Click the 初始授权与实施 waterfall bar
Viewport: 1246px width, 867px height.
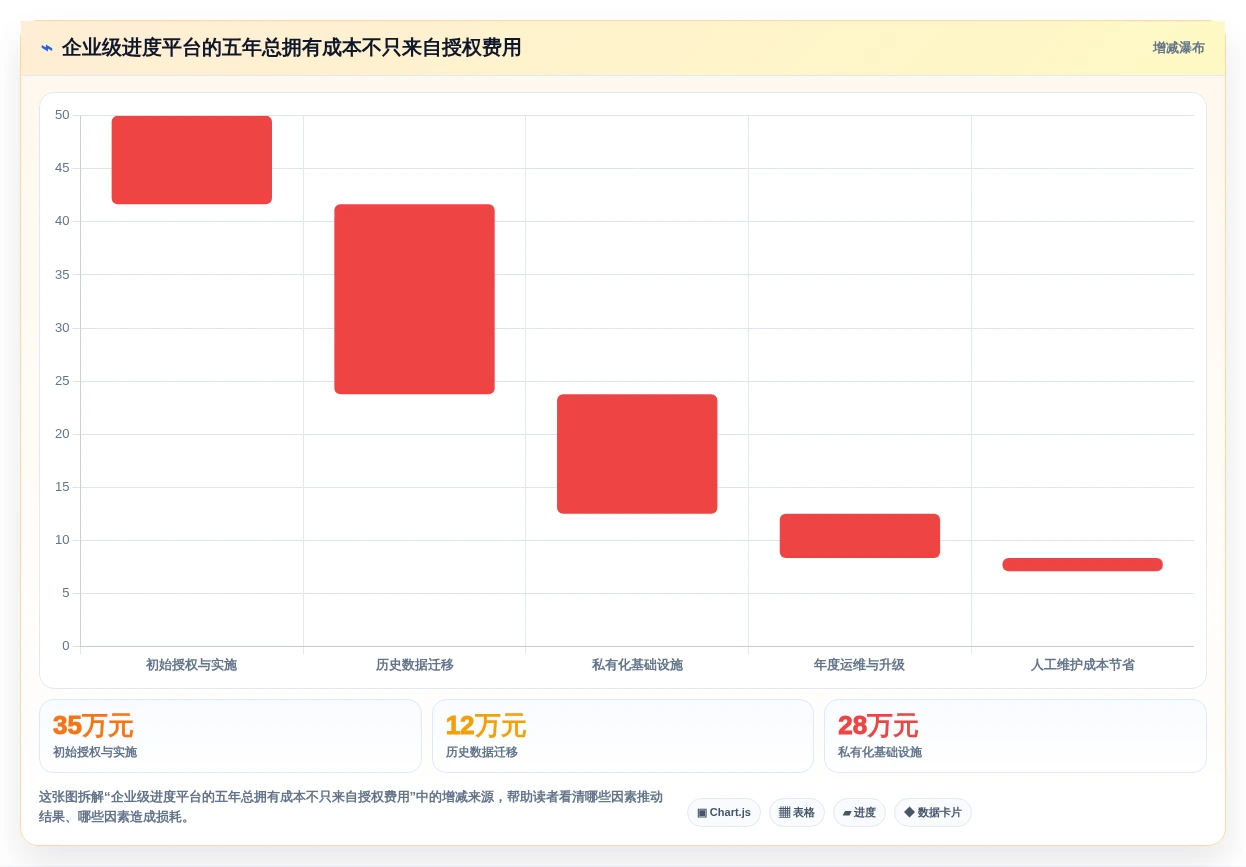(x=192, y=160)
